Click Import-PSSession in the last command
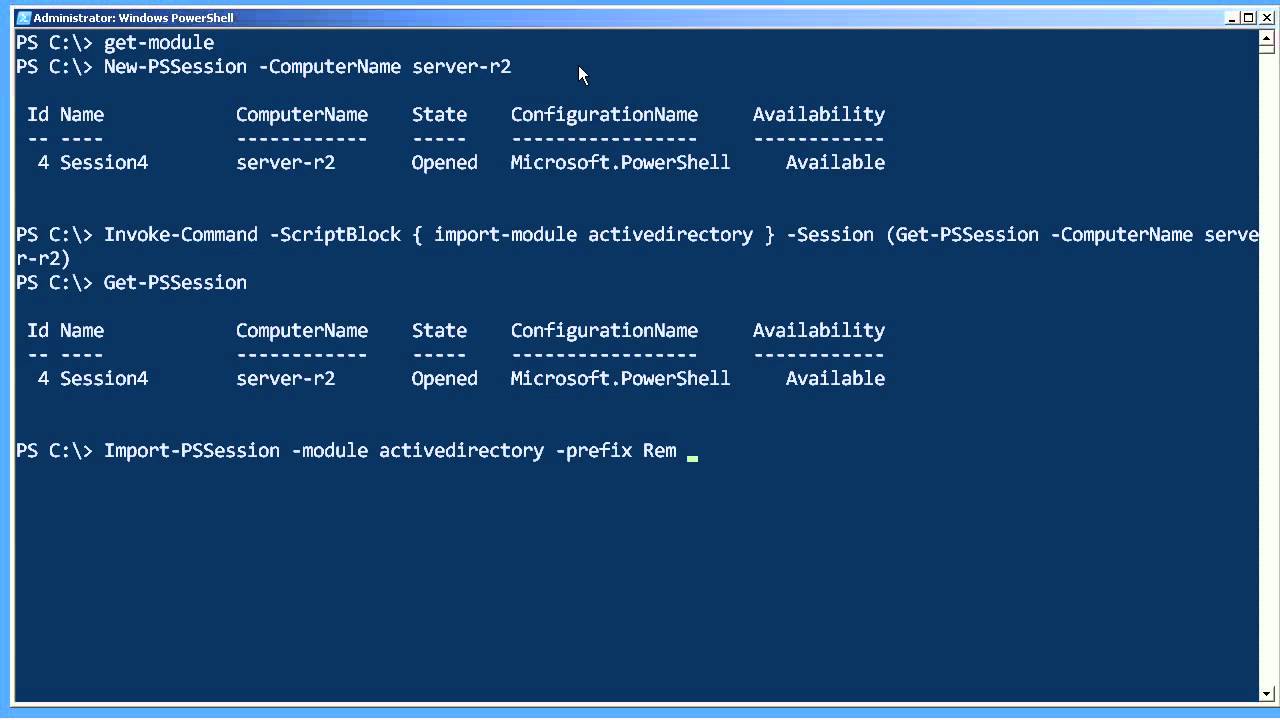Screen dimensions: 1280x720 click(x=192, y=450)
